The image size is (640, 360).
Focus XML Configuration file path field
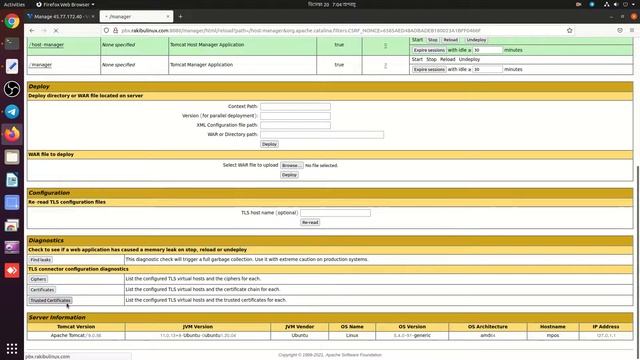click(x=296, y=125)
